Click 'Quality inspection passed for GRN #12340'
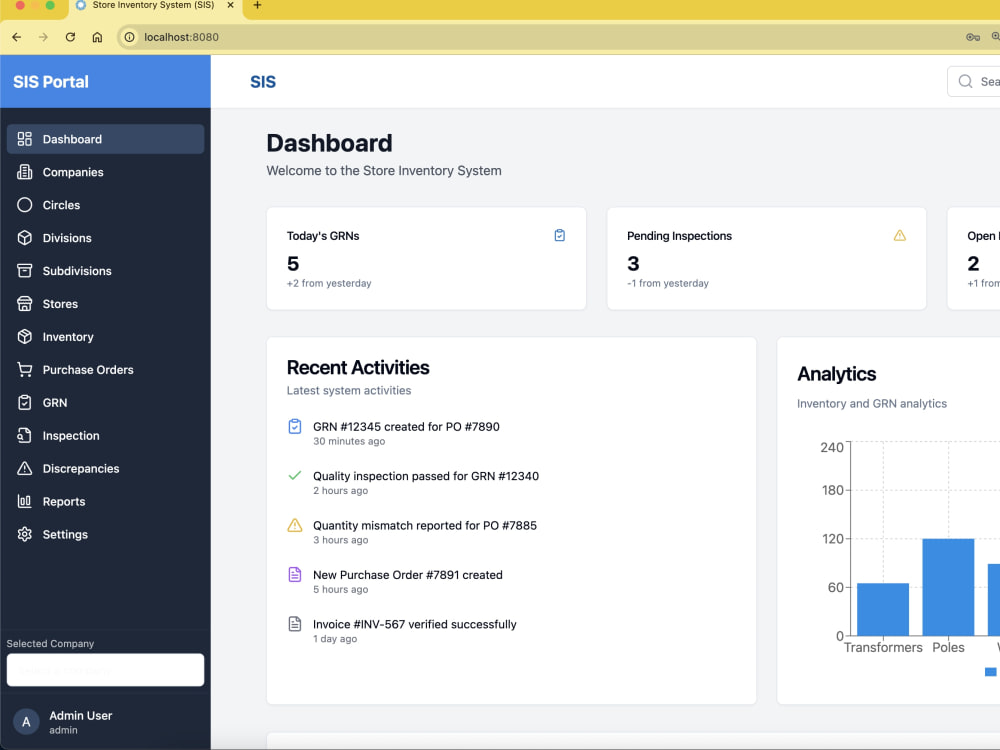The height and width of the screenshot is (750, 1000). pyautogui.click(x=426, y=476)
